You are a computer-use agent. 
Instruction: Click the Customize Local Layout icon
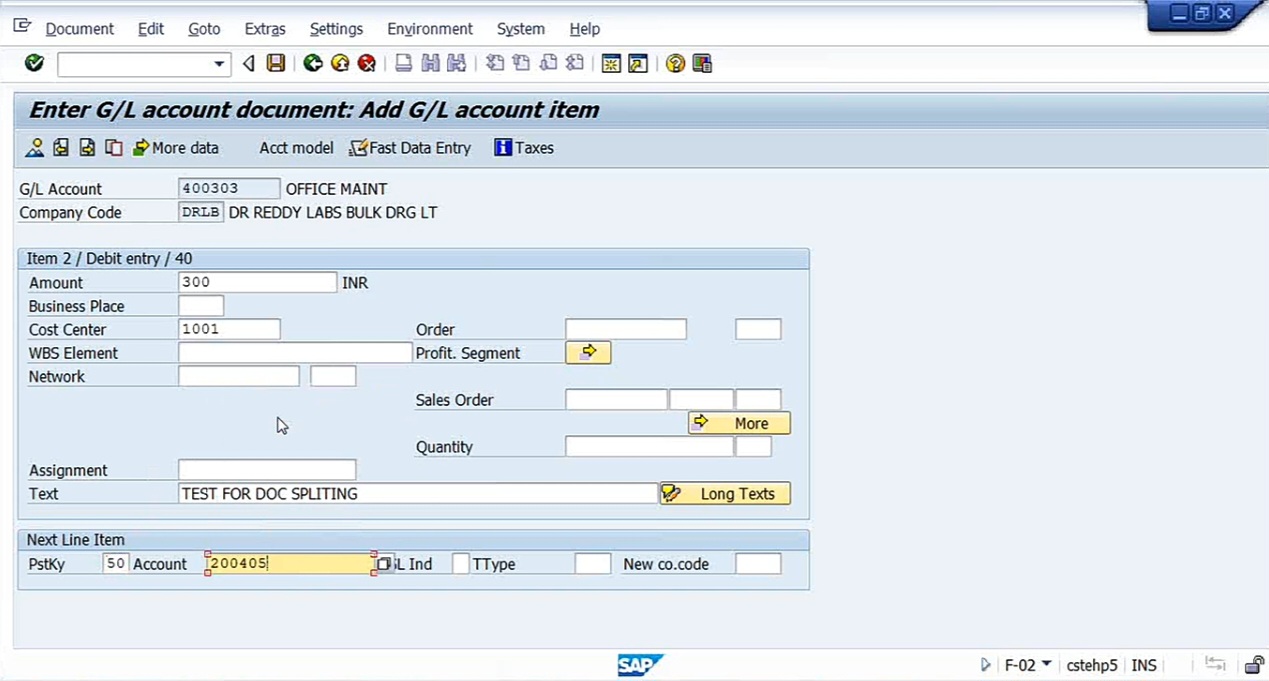click(x=702, y=64)
